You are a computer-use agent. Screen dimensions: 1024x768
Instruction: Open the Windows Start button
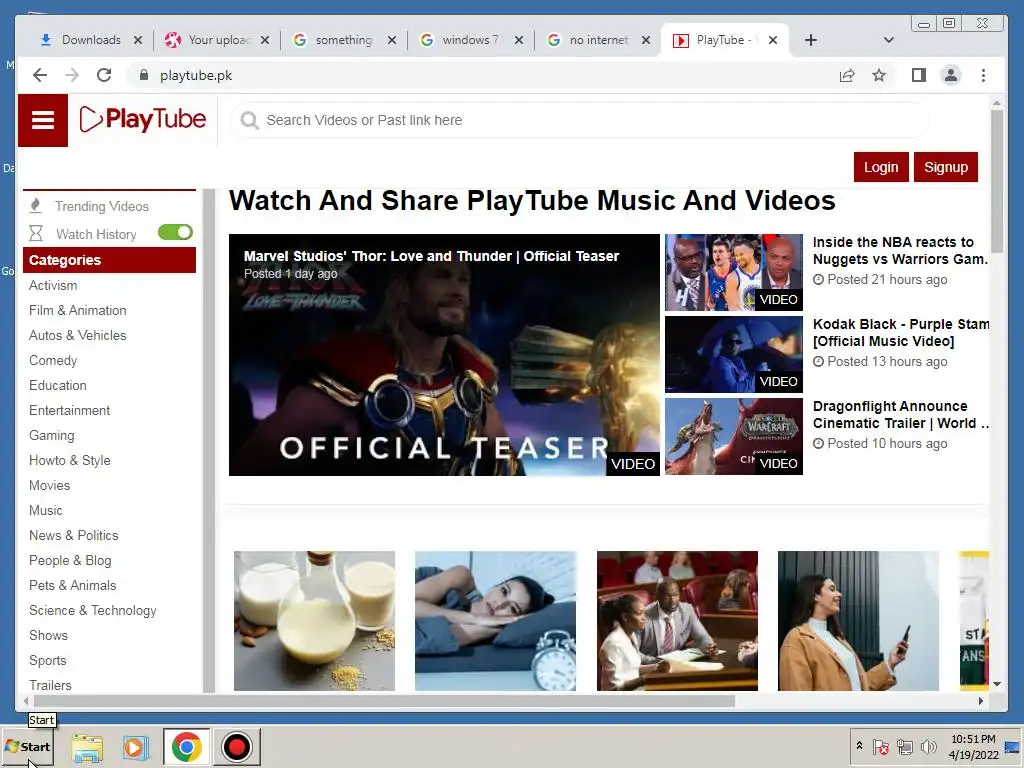coord(27,746)
